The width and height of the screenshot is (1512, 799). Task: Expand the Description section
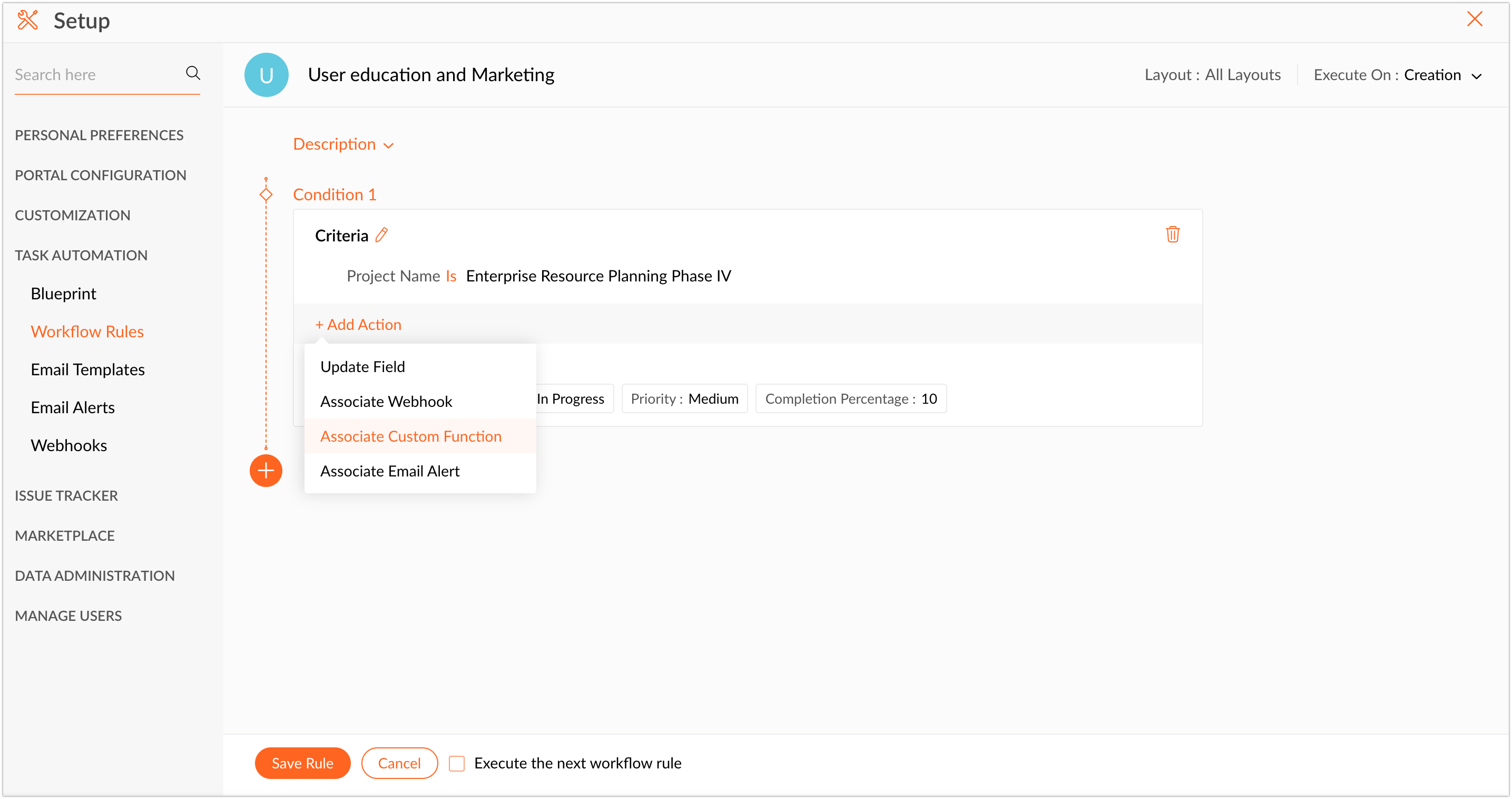click(343, 144)
